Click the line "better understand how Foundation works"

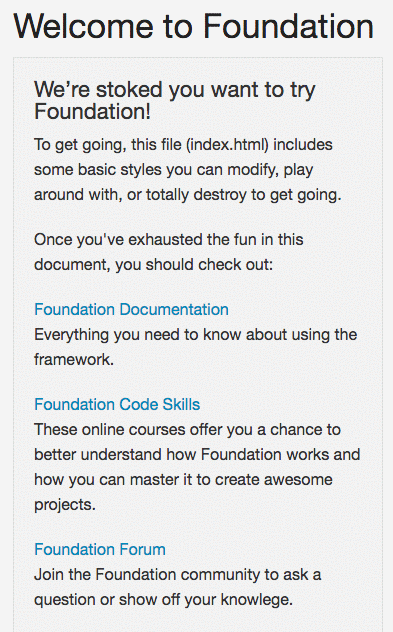197,455
